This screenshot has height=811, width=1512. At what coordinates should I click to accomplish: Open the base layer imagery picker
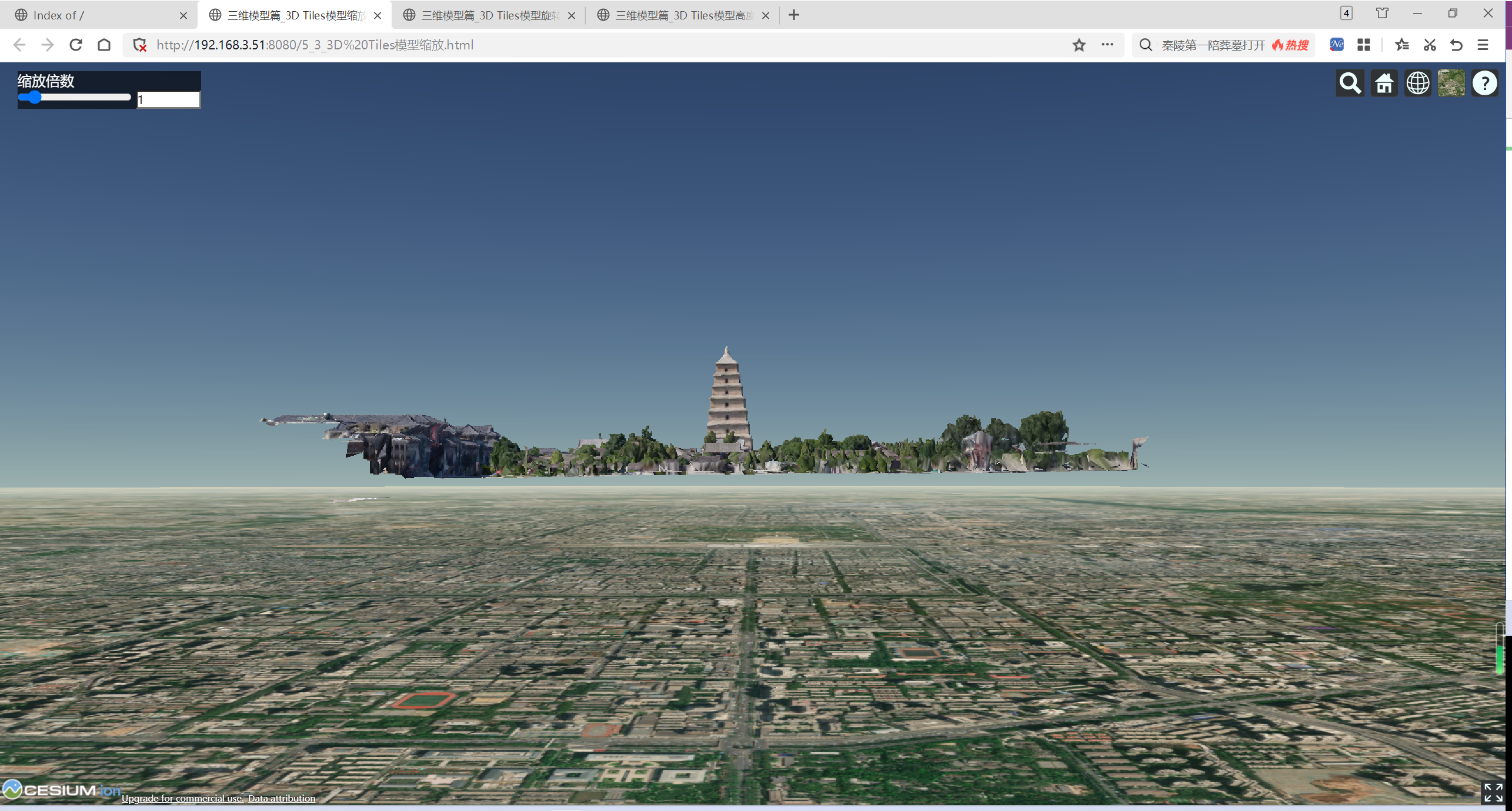1451,84
